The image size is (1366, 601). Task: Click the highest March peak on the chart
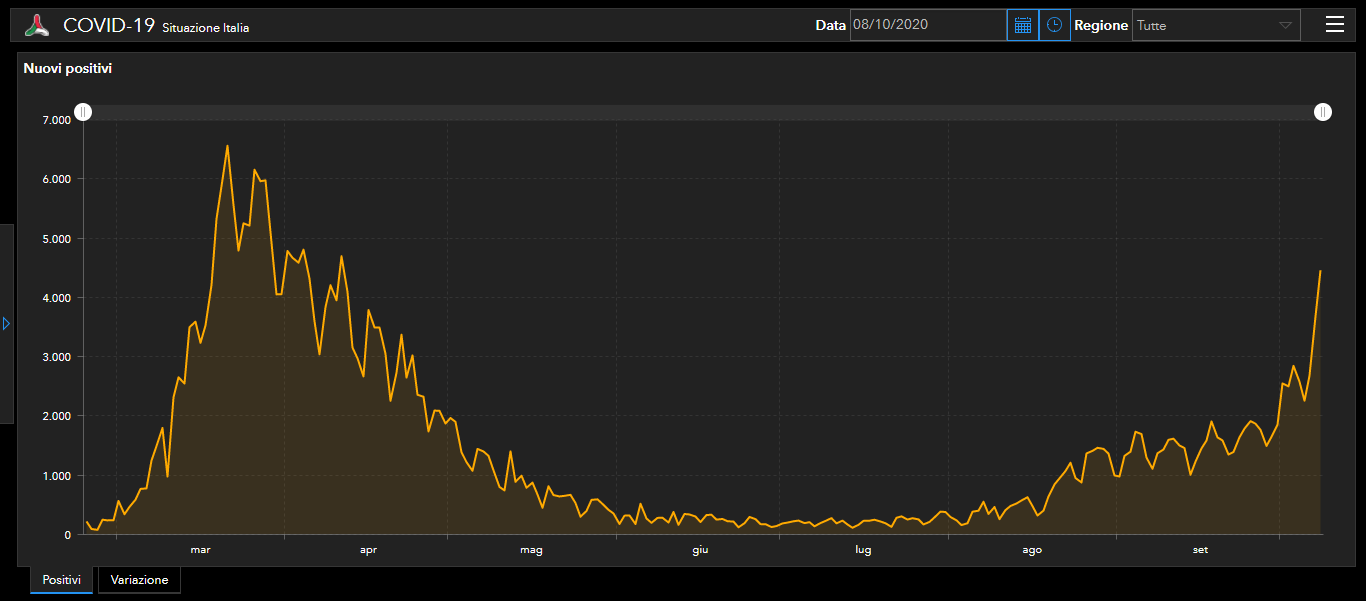point(227,146)
